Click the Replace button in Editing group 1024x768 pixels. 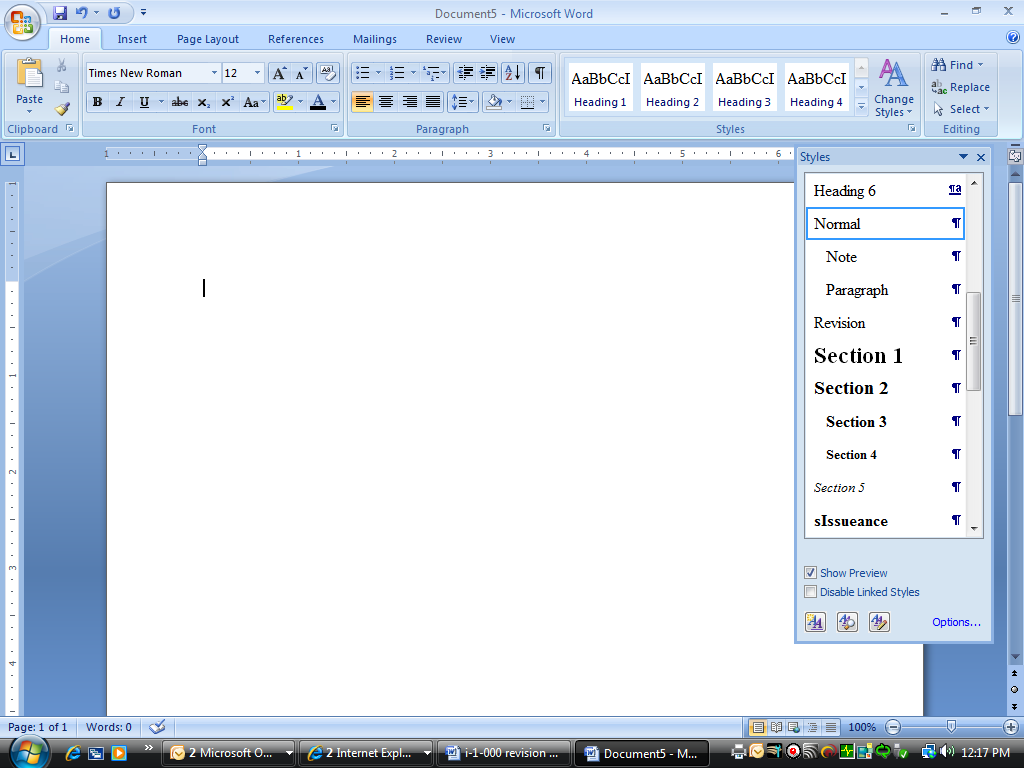pyautogui.click(x=961, y=87)
